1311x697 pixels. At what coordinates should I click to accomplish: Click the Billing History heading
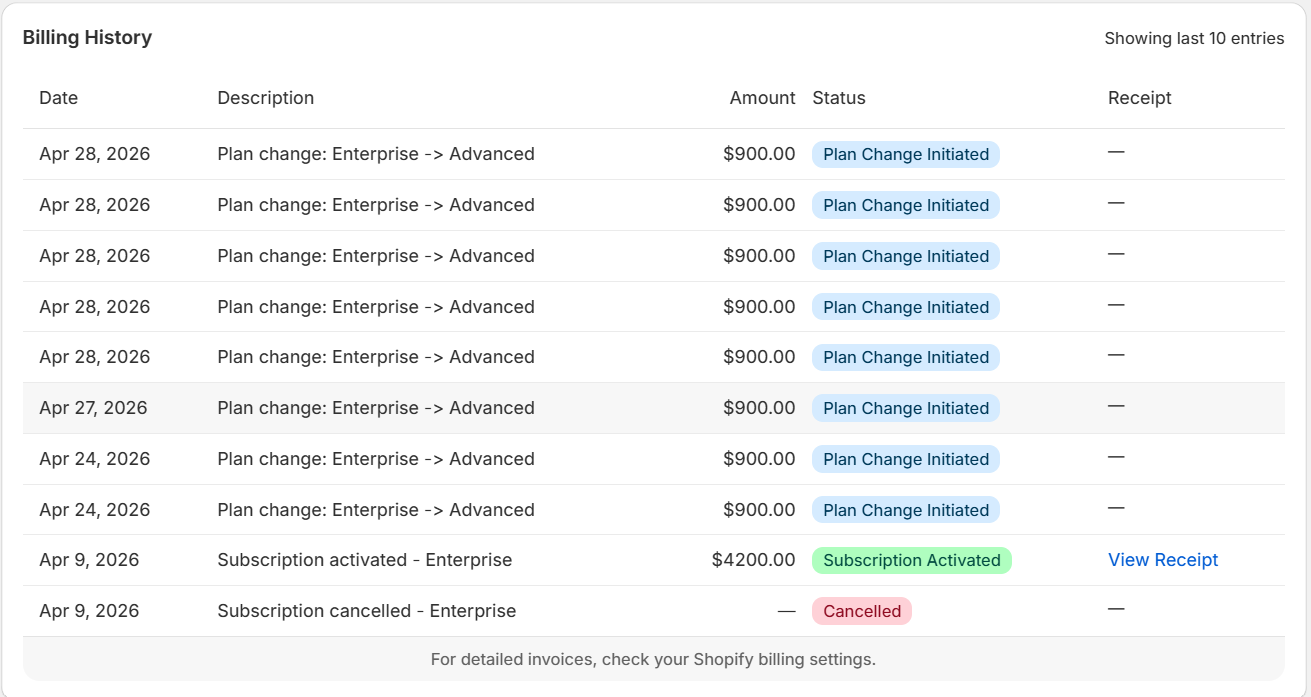pyautogui.click(x=87, y=38)
